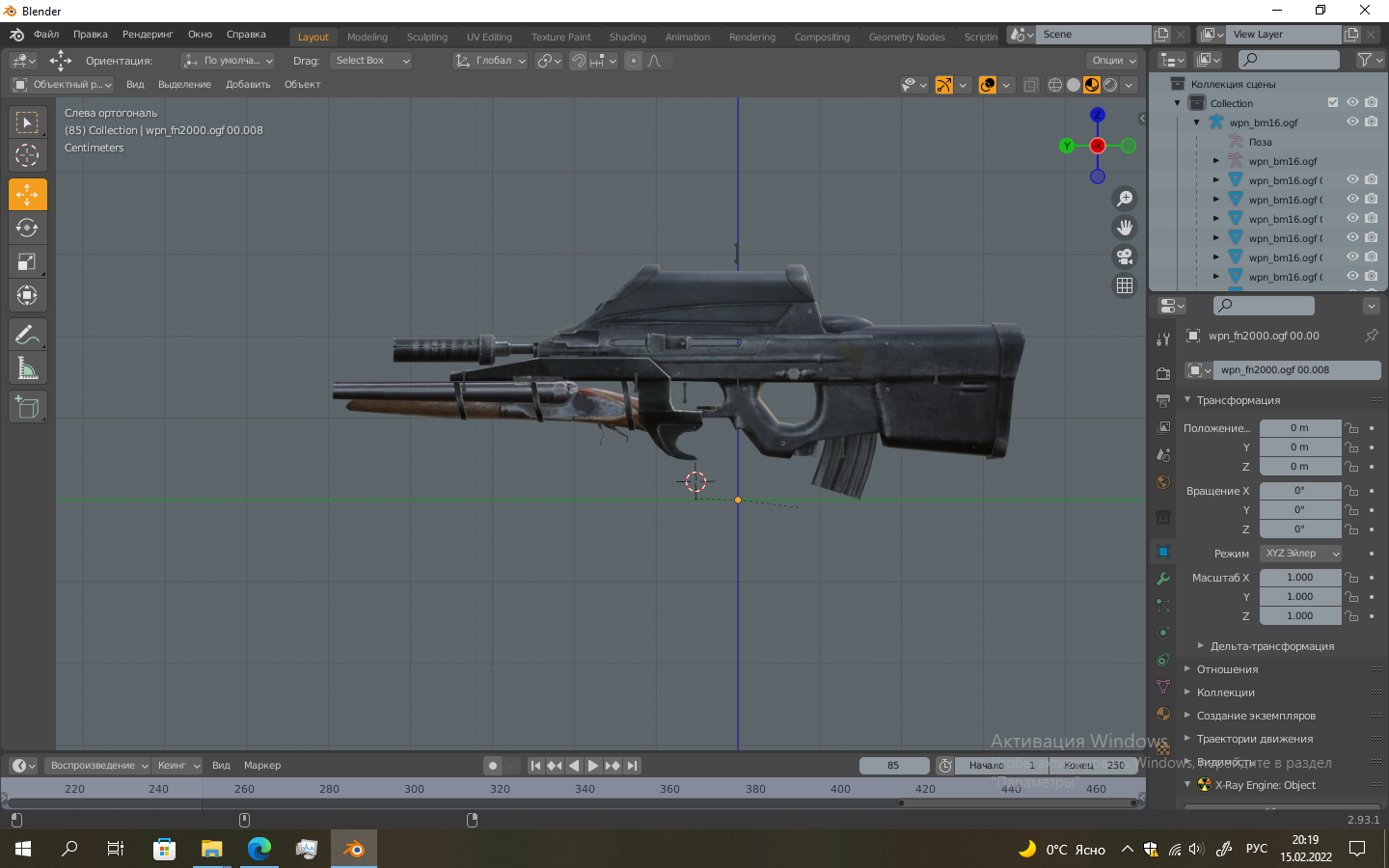Image resolution: width=1389 pixels, height=868 pixels.
Task: Open the Select Box drag dropdown
Action: (x=370, y=61)
